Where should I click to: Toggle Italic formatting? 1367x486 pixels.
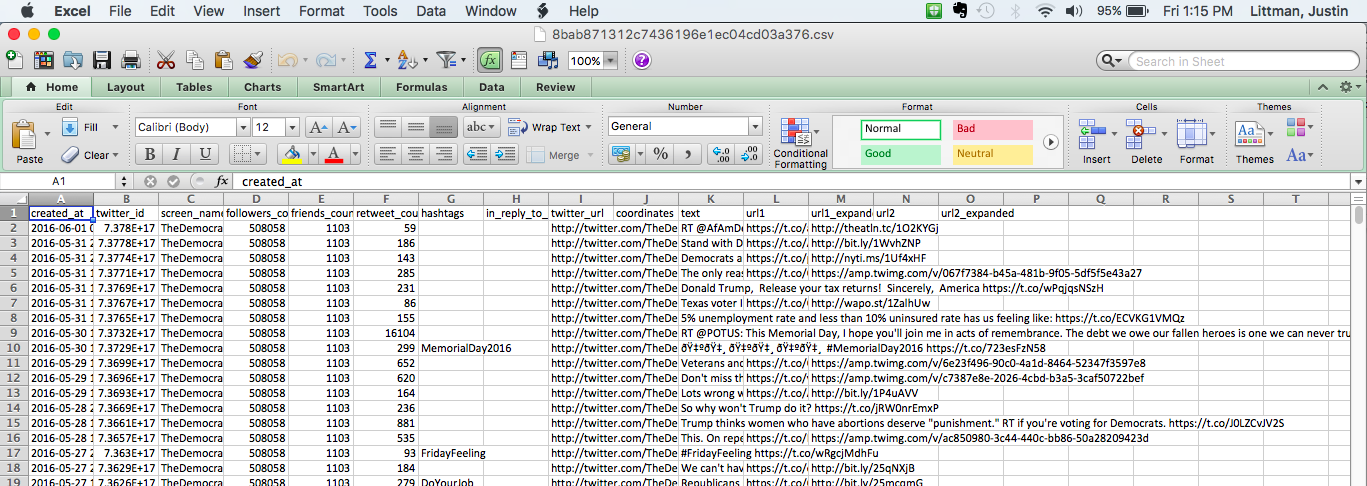coord(177,154)
